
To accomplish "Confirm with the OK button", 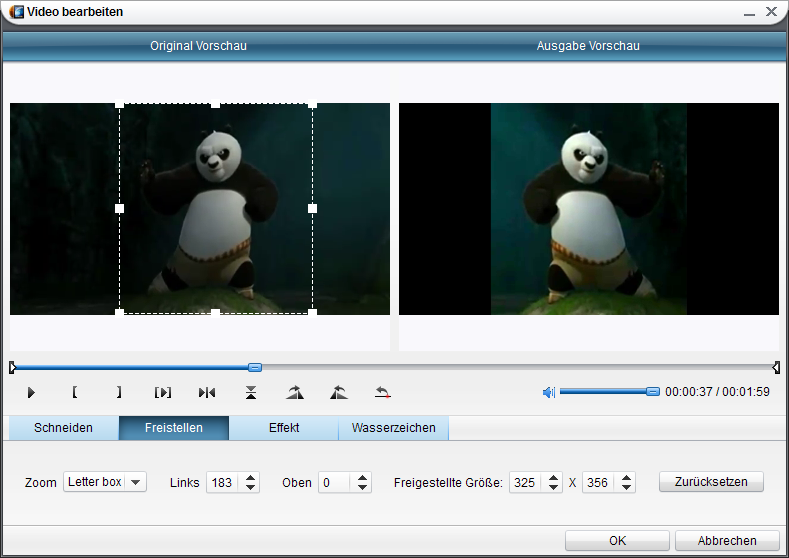I will 617,540.
